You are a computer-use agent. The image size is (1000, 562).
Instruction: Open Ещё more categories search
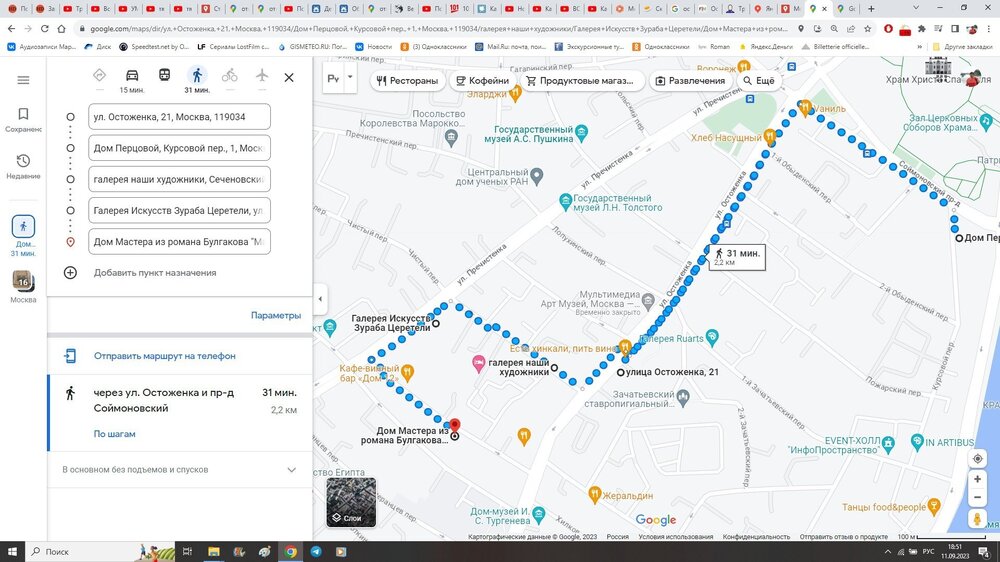click(x=758, y=80)
